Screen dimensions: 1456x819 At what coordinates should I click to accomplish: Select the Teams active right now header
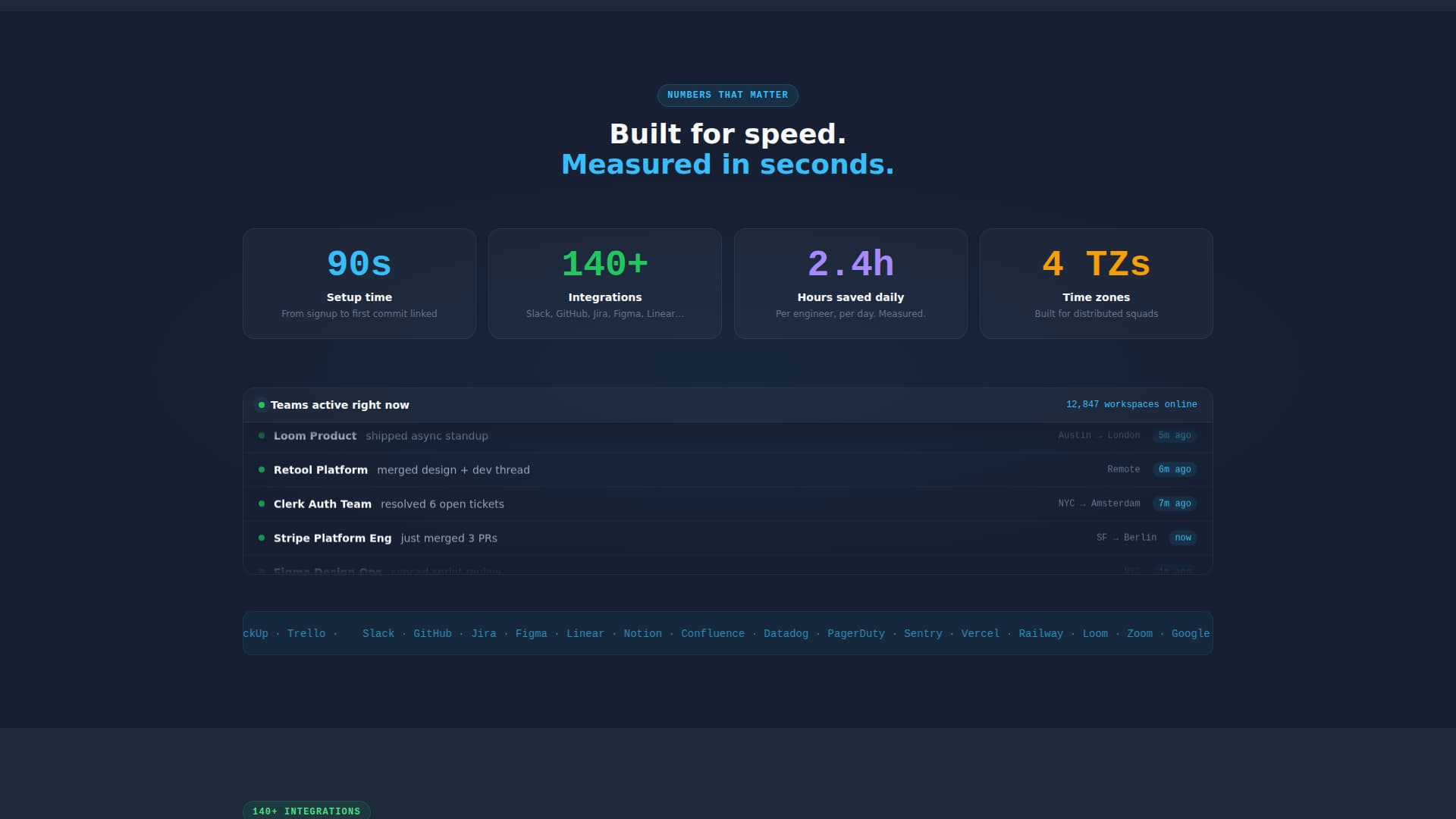pyautogui.click(x=340, y=405)
